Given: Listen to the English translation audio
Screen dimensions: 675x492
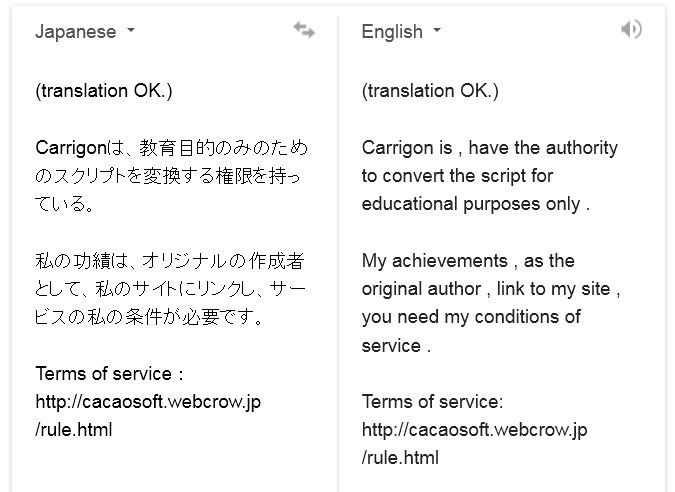Looking at the screenshot, I should tap(631, 30).
